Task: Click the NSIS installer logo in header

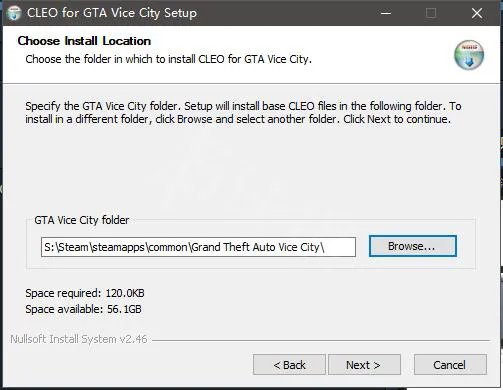Action: (x=469, y=55)
